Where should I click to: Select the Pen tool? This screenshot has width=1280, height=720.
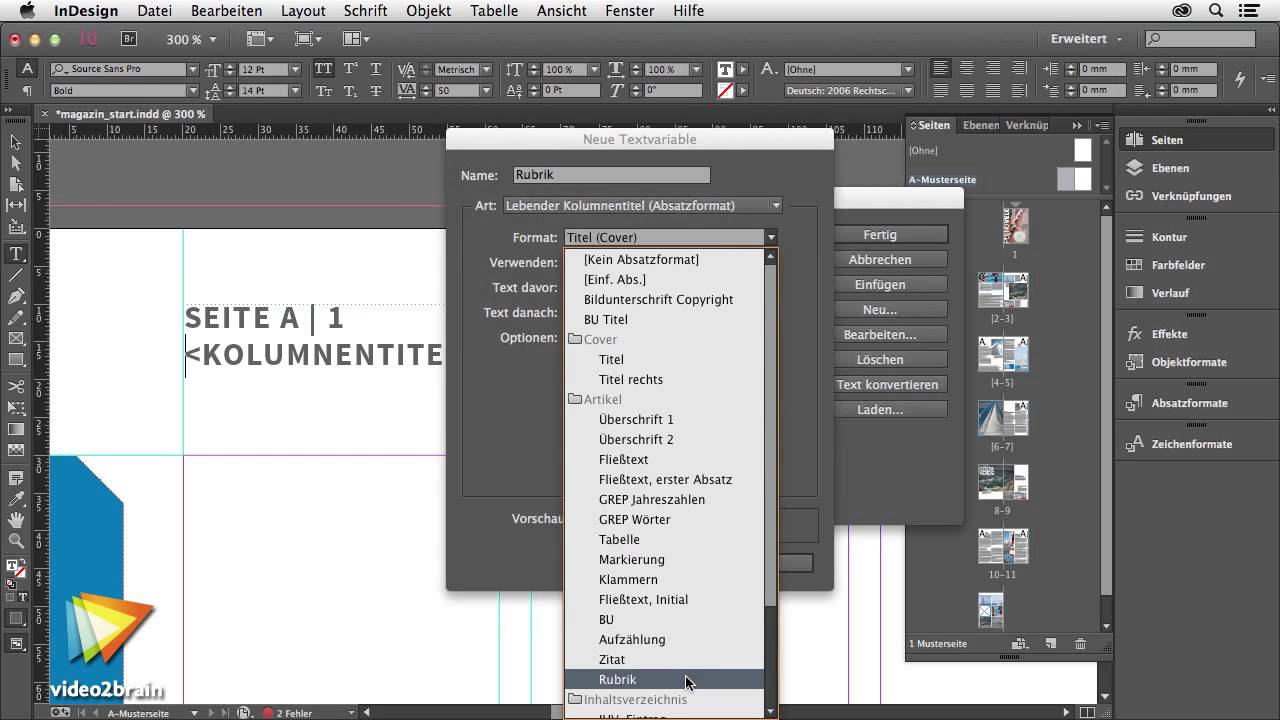(16, 296)
